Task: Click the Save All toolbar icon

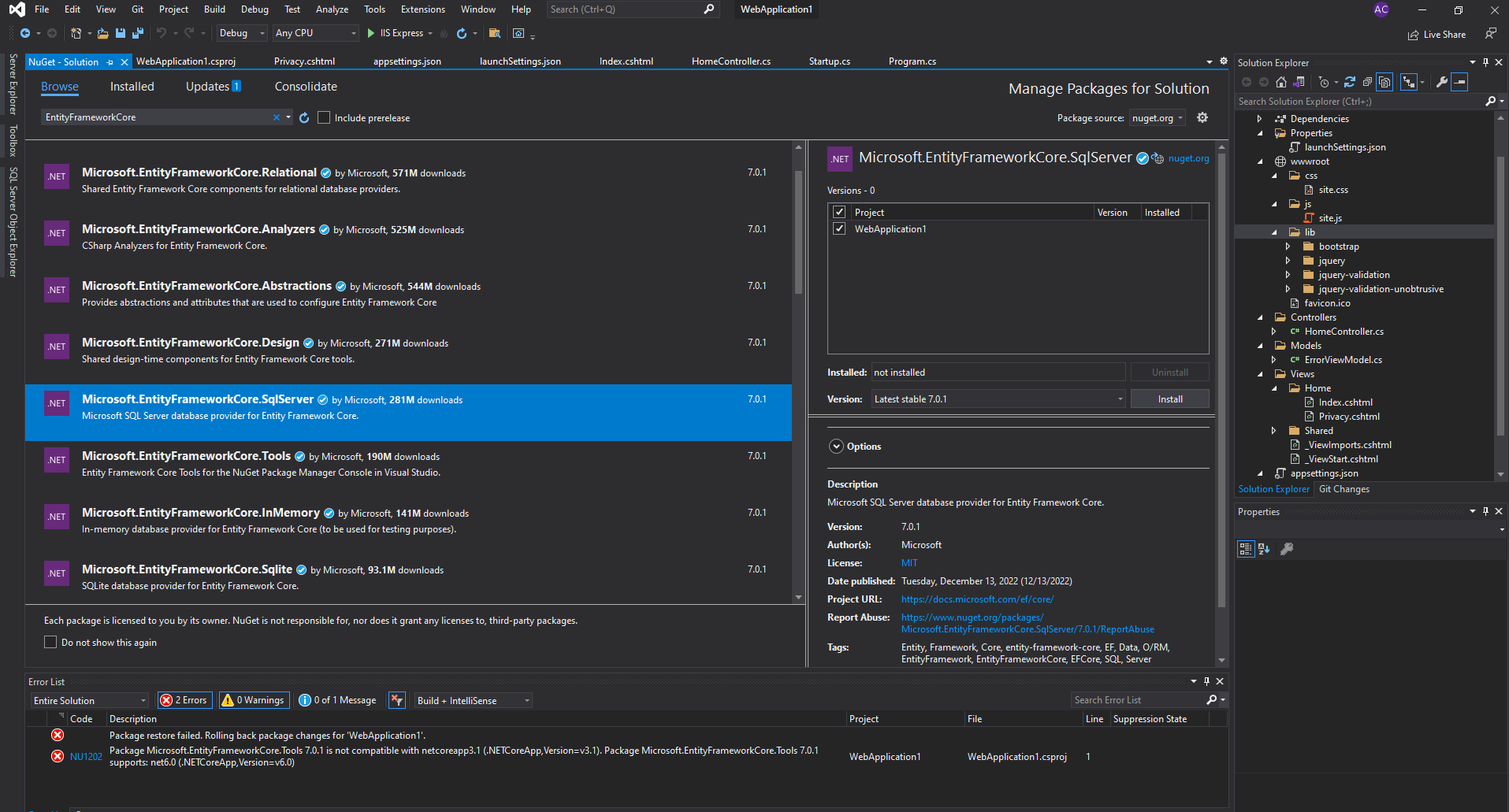Action: point(136,33)
